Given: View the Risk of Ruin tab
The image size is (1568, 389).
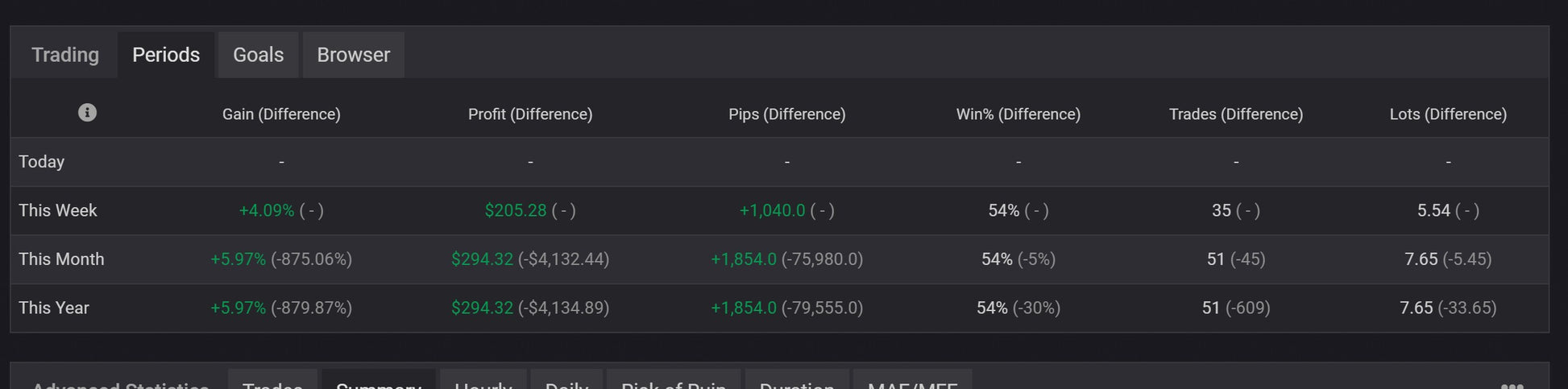Looking at the screenshot, I should pos(674,383).
